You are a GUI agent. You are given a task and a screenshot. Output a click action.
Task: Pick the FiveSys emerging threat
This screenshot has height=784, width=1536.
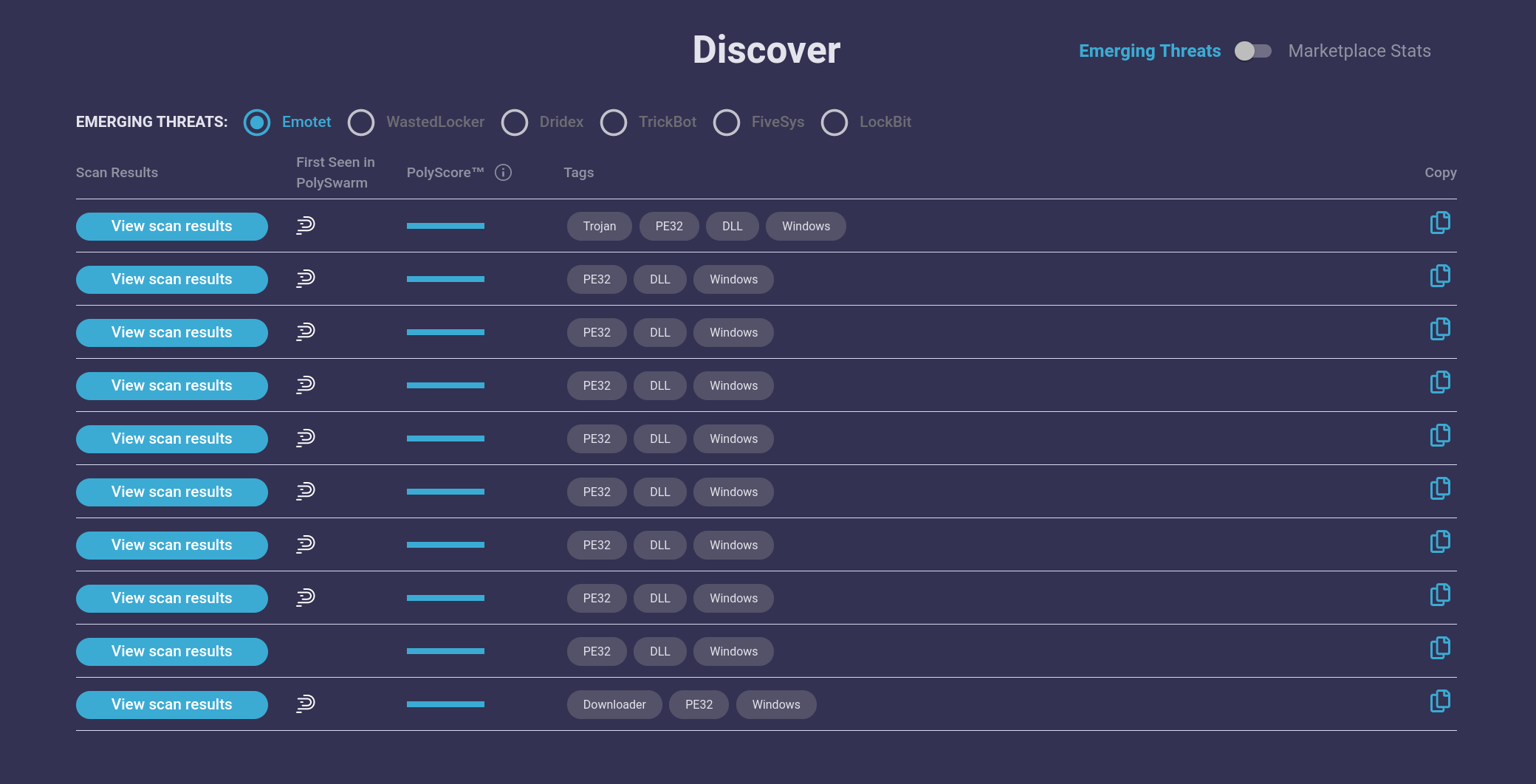click(x=727, y=123)
